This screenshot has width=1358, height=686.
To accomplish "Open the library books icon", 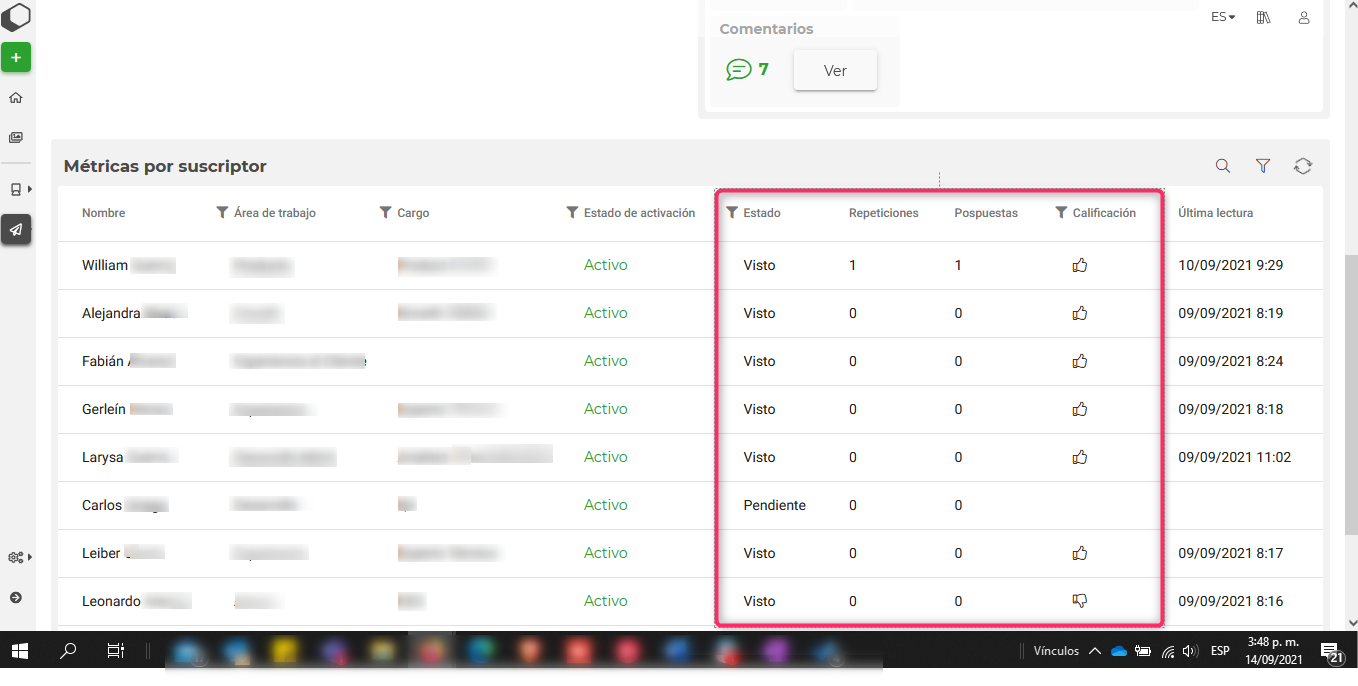I will [x=1264, y=18].
